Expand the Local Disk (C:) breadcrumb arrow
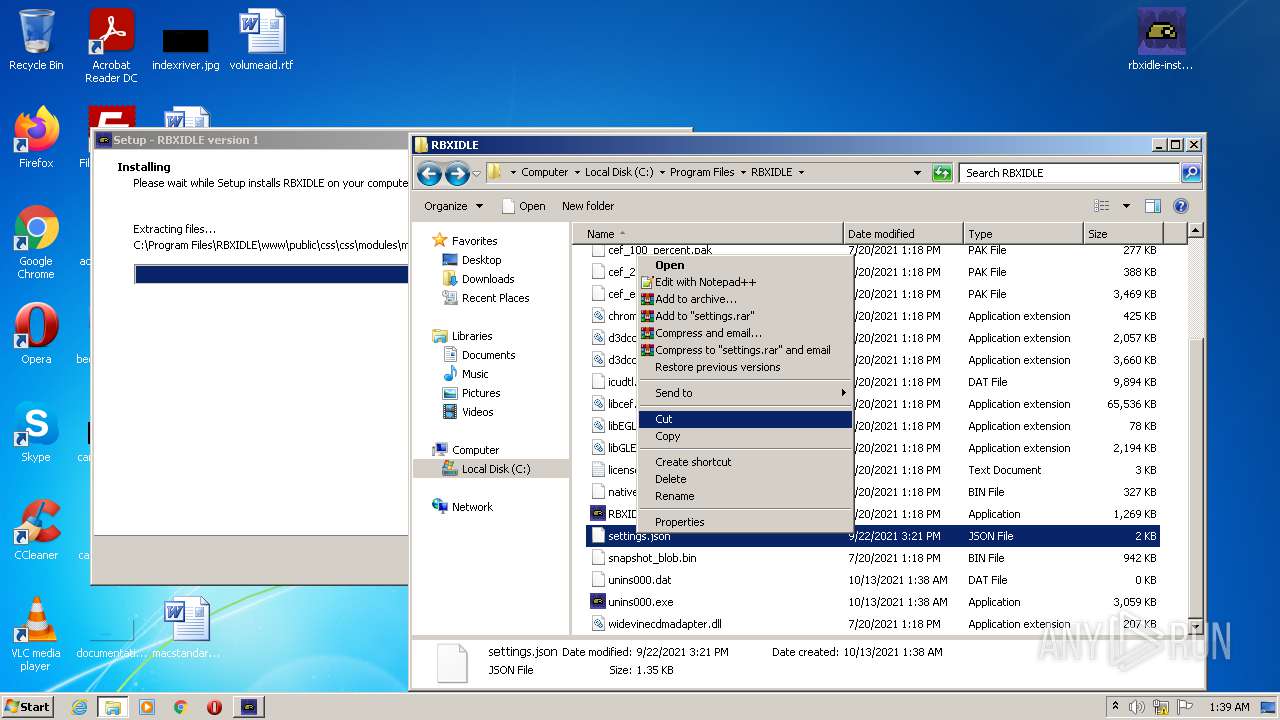1280x720 pixels. (x=662, y=172)
